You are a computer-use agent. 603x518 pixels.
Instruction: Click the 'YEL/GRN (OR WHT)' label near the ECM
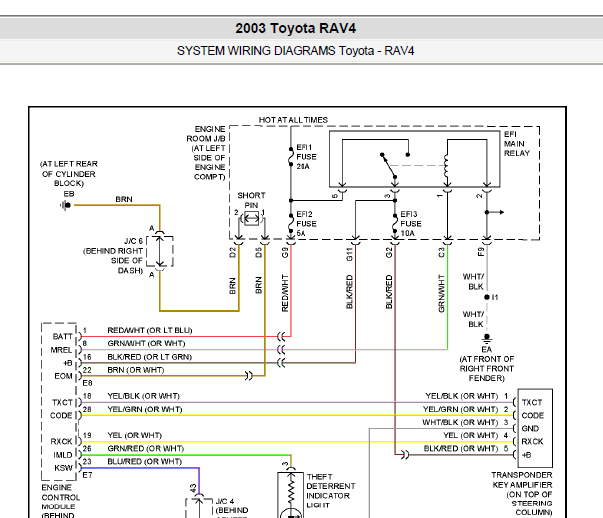point(145,409)
